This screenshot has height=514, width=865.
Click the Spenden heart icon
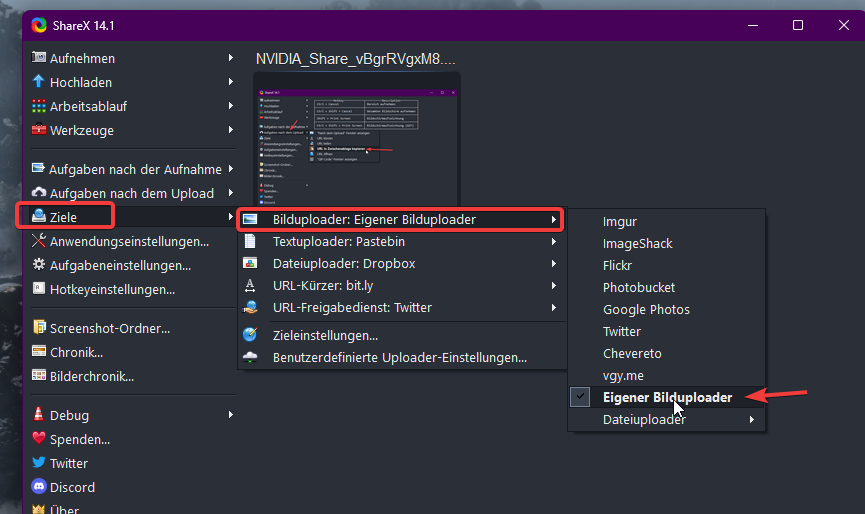click(39, 439)
